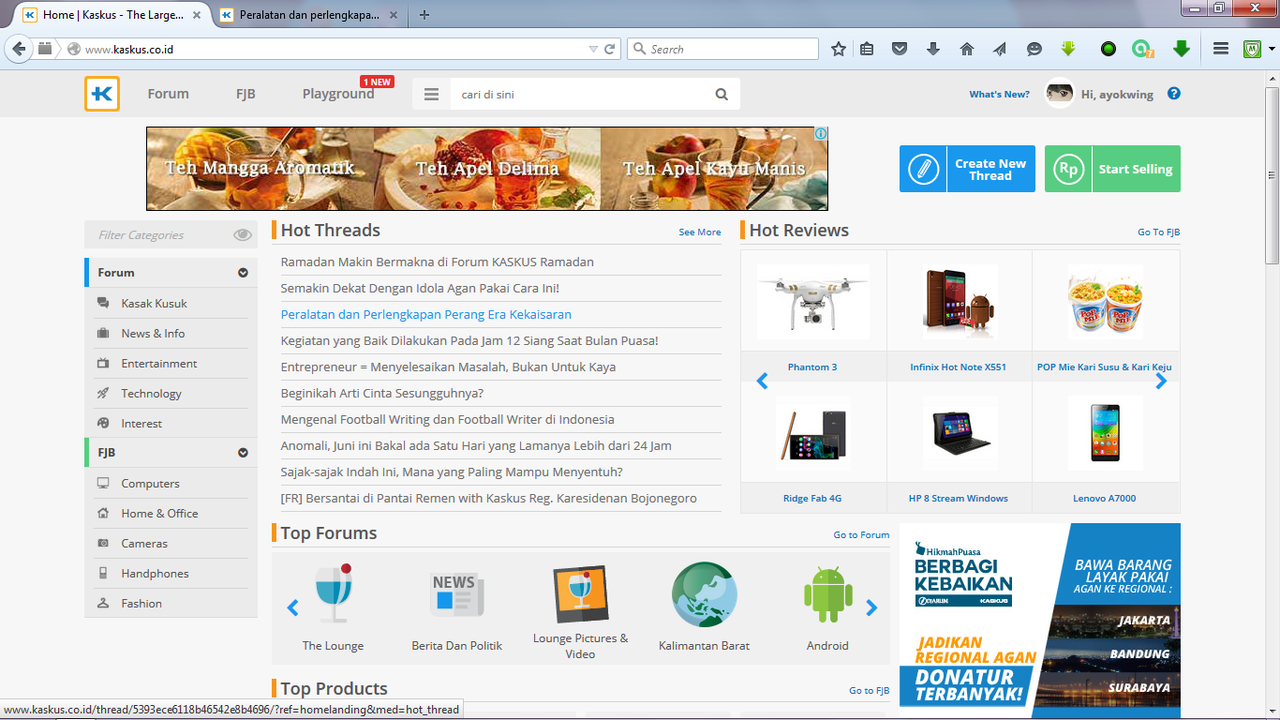
Task: Click the Technology rocket icon
Action: 103,393
